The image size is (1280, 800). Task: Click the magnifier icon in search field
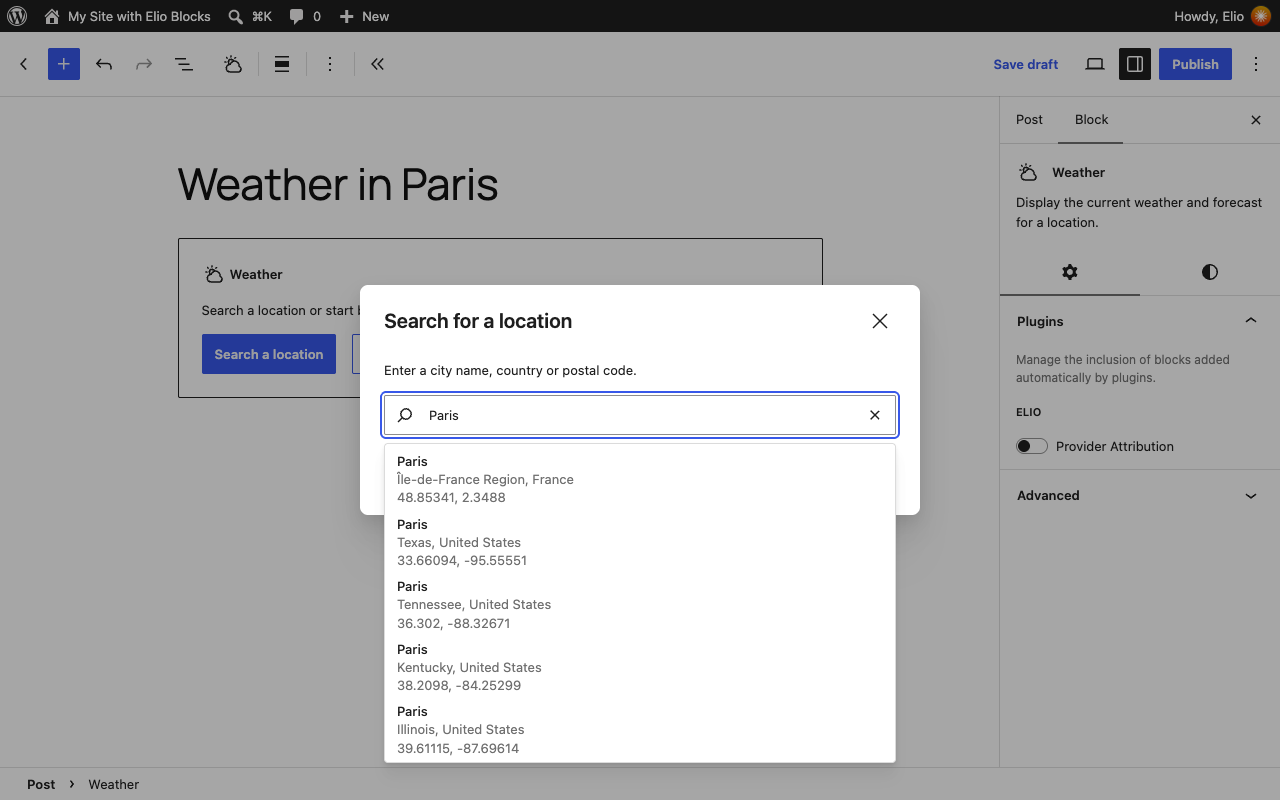(x=405, y=415)
